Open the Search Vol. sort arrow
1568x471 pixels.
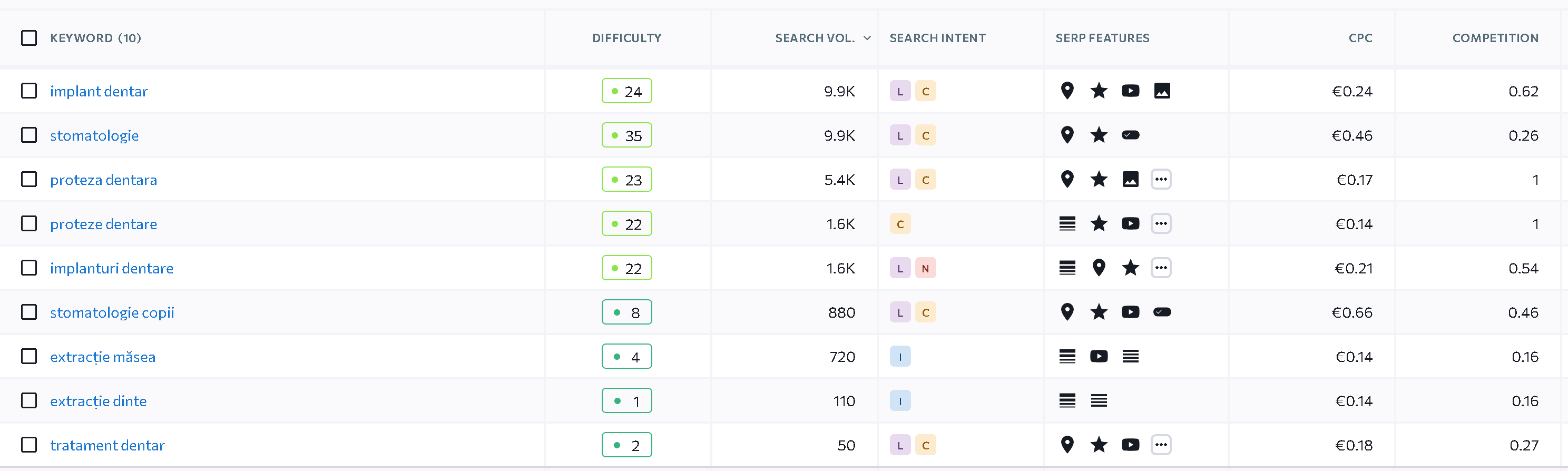(x=867, y=38)
